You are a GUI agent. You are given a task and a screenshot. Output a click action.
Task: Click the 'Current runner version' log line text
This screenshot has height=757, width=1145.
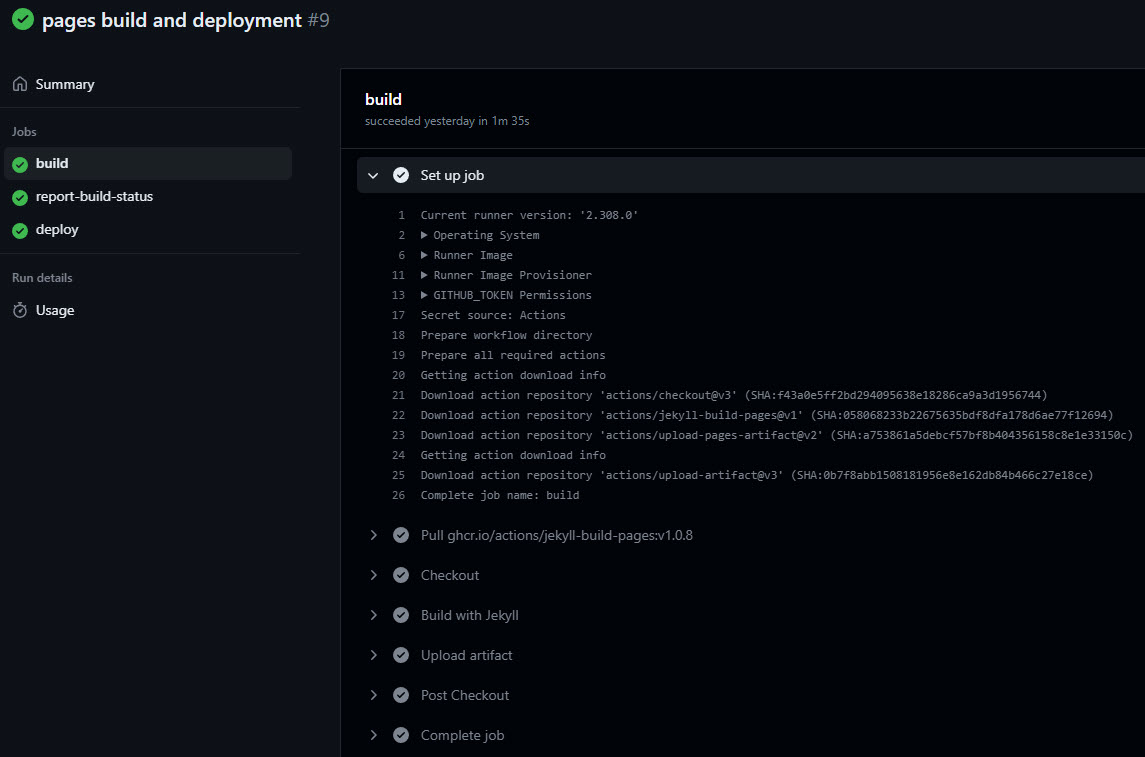(x=529, y=215)
